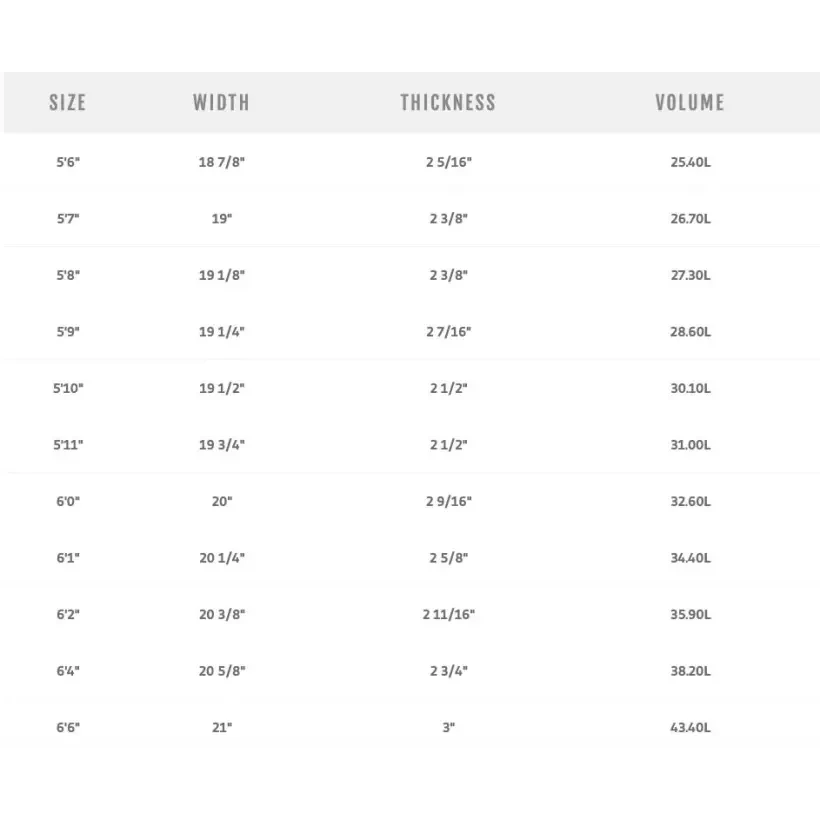Click the 2 7/16" thickness value

[x=448, y=331]
